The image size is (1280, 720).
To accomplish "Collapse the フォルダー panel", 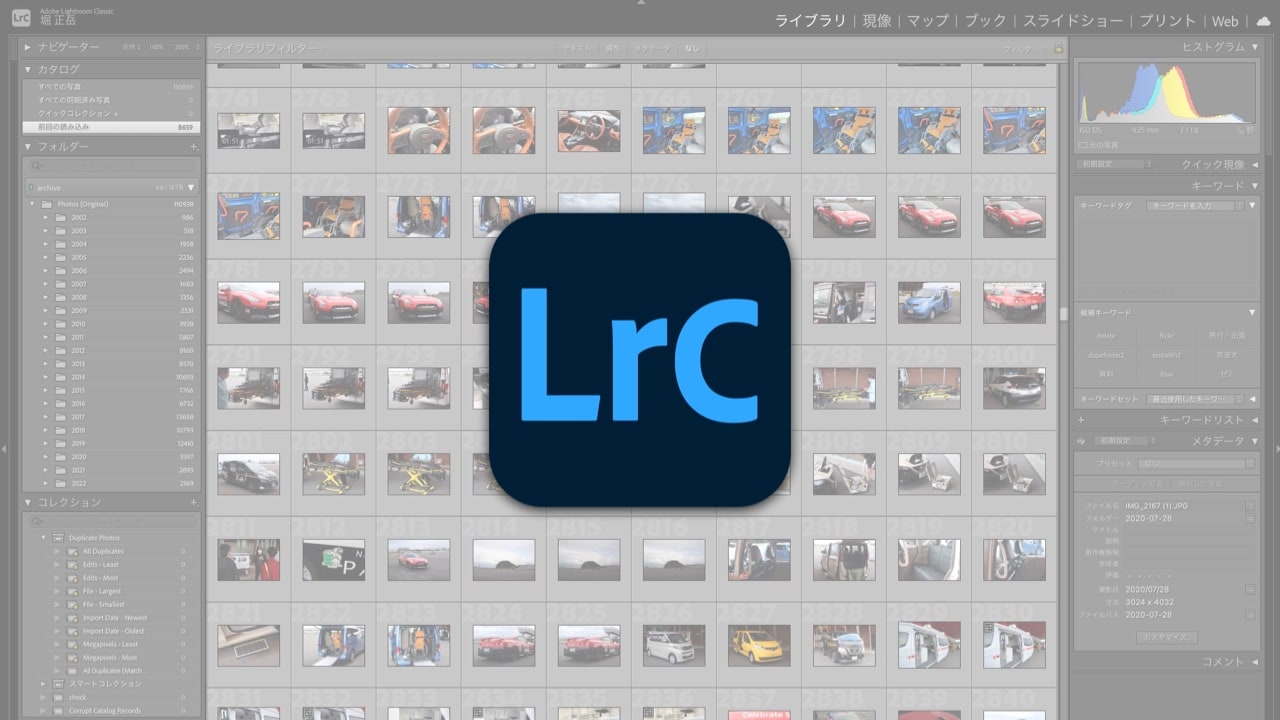I will [x=28, y=147].
